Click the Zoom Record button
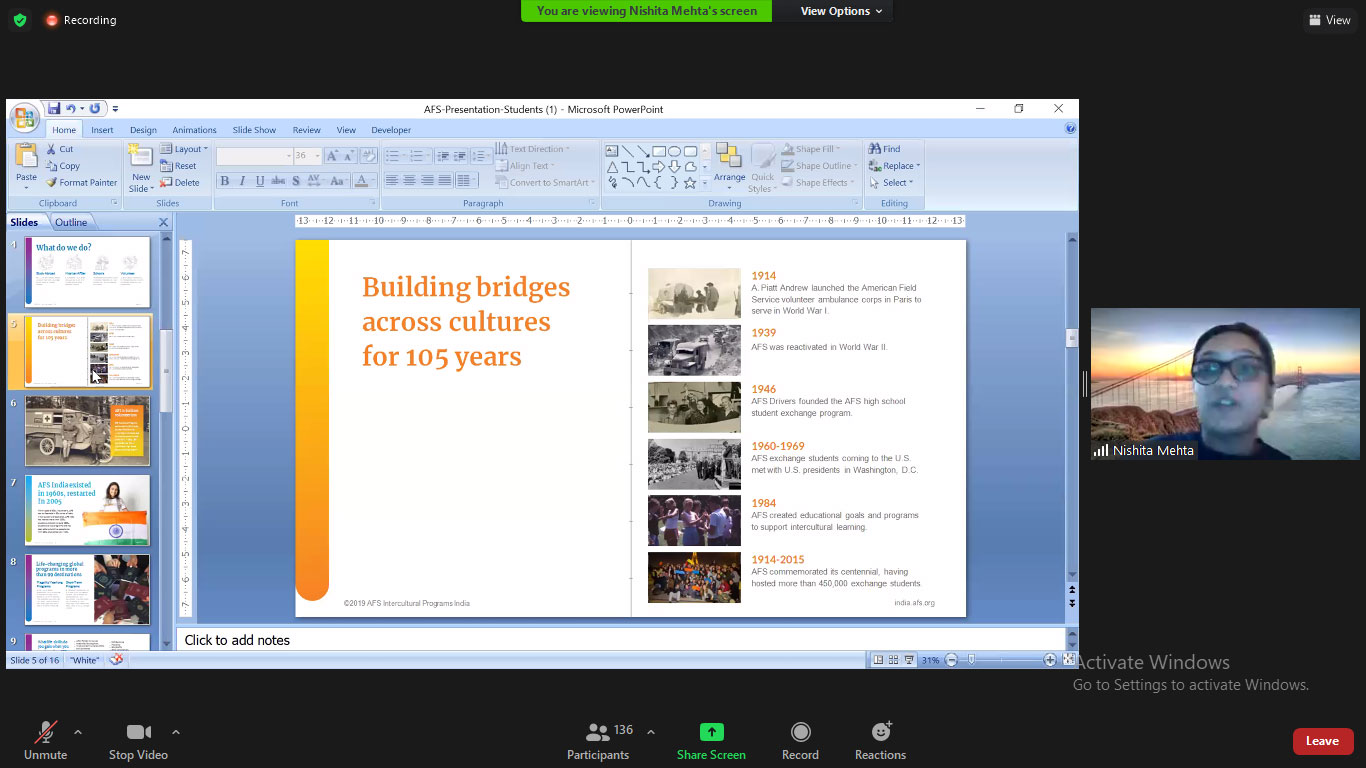Screen dimensions: 1366x768 pos(800,741)
